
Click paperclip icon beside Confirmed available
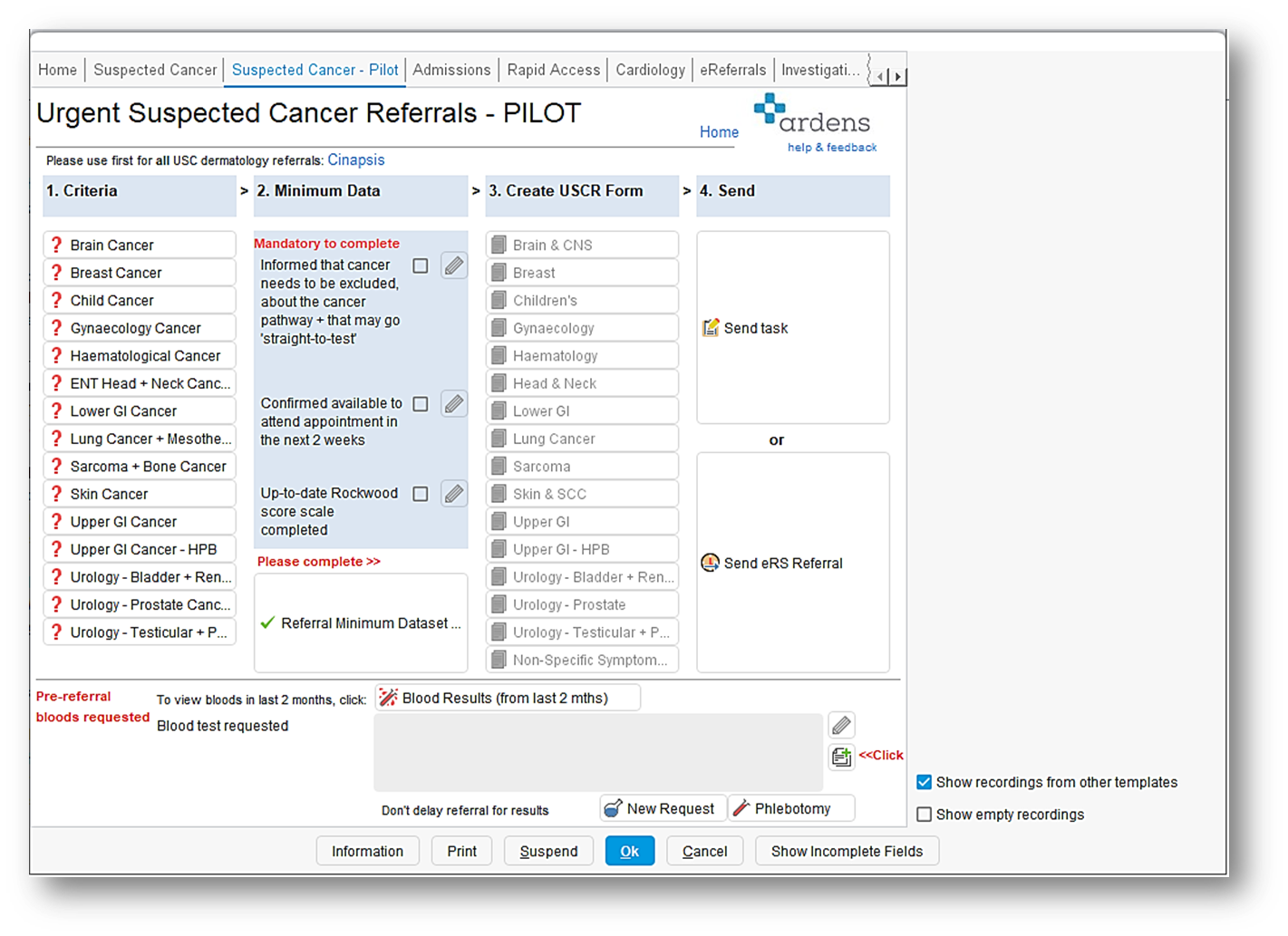click(x=454, y=403)
